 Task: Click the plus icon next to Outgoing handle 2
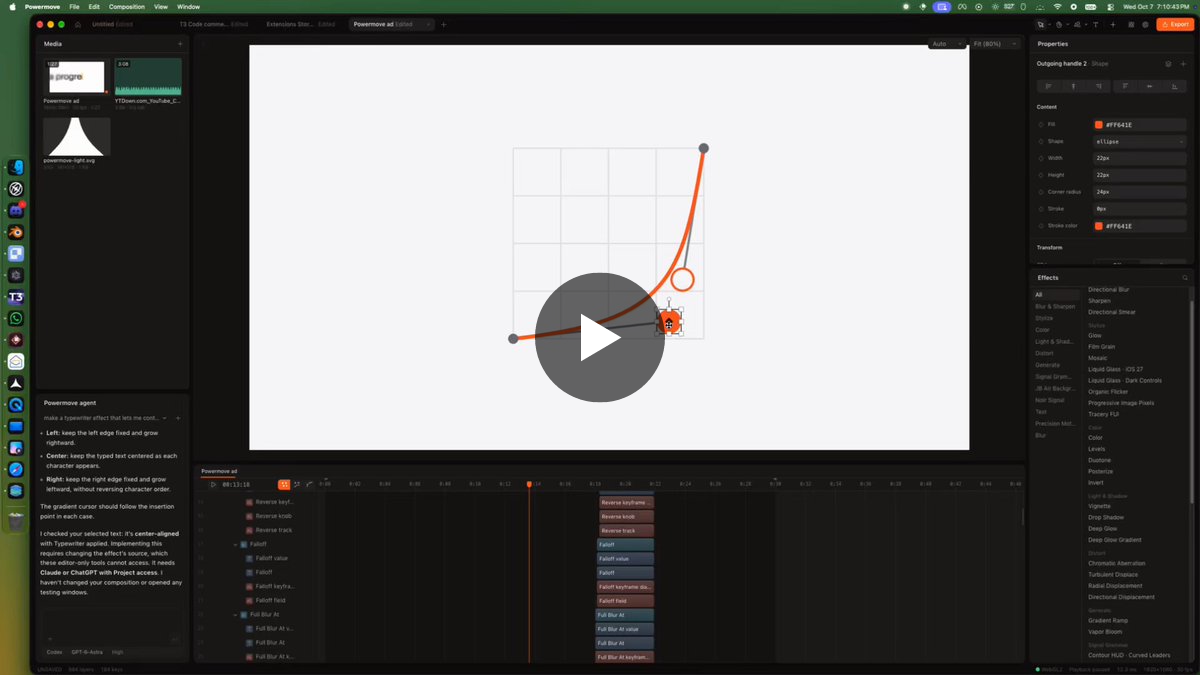pyautogui.click(x=1183, y=64)
